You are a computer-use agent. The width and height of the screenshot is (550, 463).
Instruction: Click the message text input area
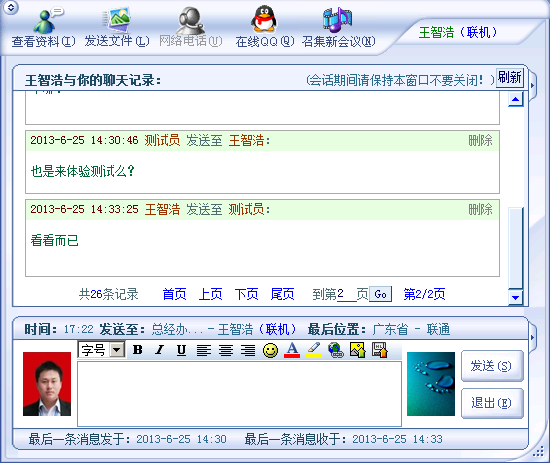coord(239,394)
